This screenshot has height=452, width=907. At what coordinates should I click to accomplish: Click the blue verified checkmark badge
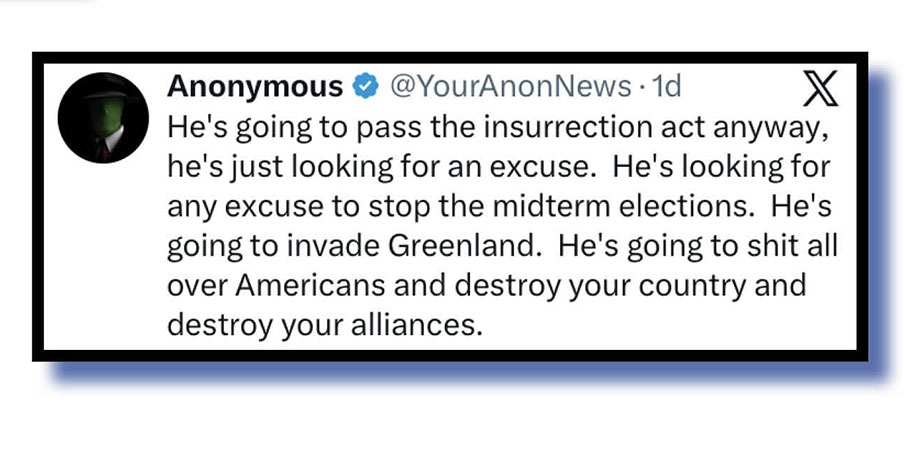pyautogui.click(x=365, y=88)
